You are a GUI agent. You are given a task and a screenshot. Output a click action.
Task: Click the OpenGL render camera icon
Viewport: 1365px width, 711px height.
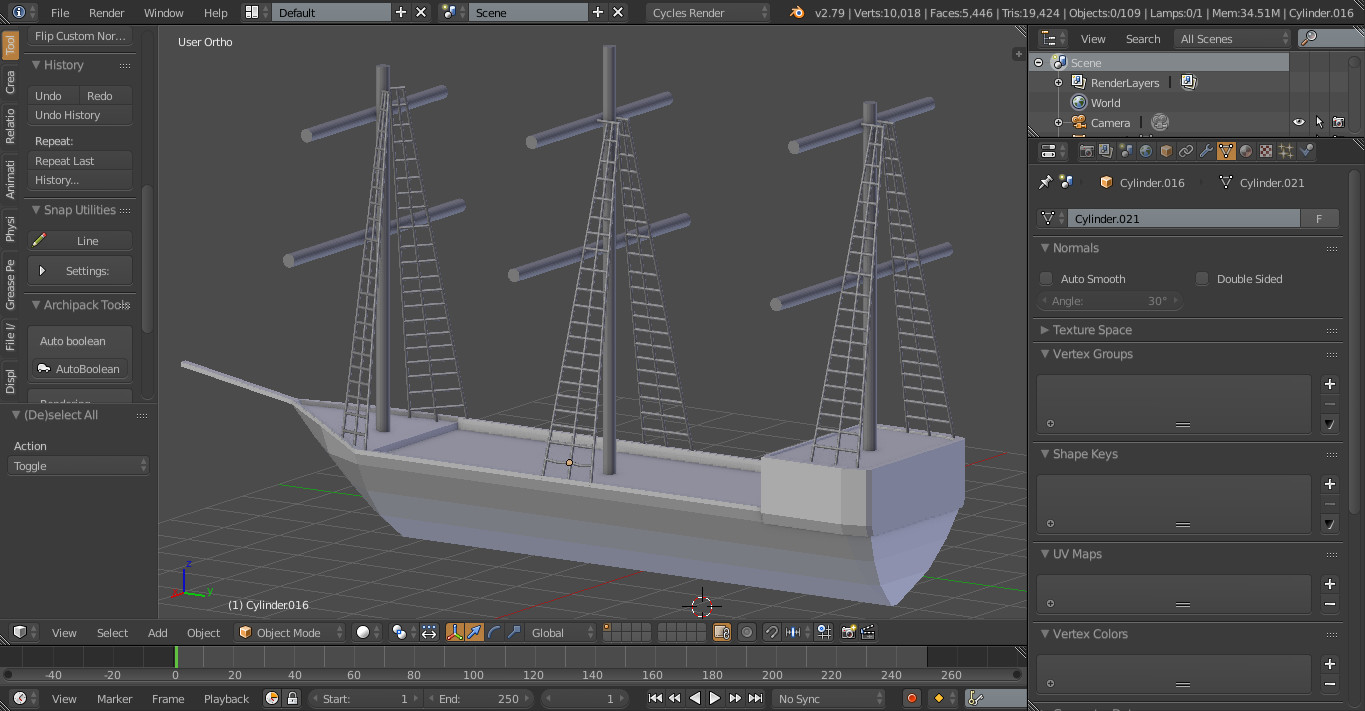pos(850,632)
